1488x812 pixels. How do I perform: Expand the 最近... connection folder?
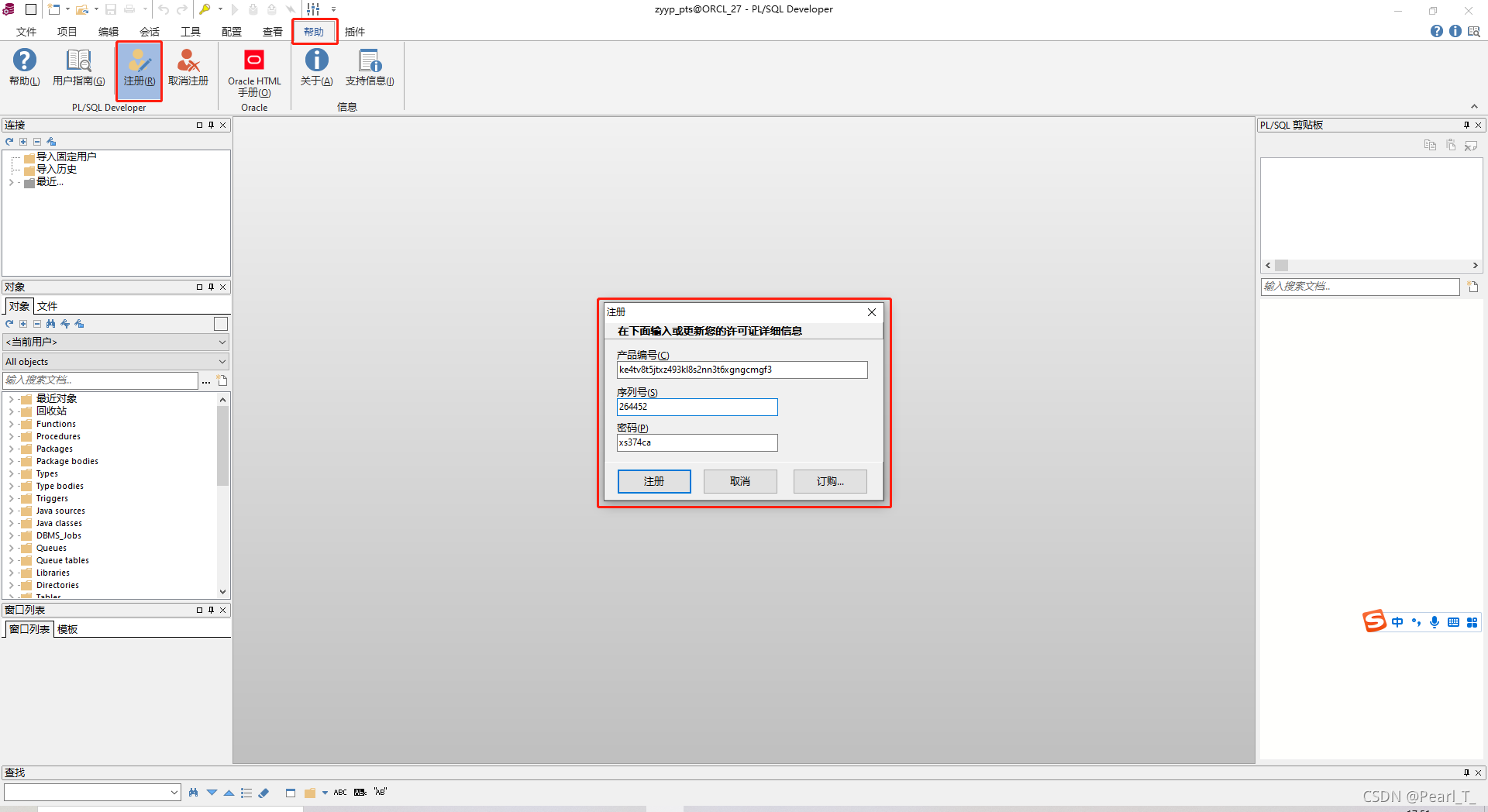click(11, 183)
